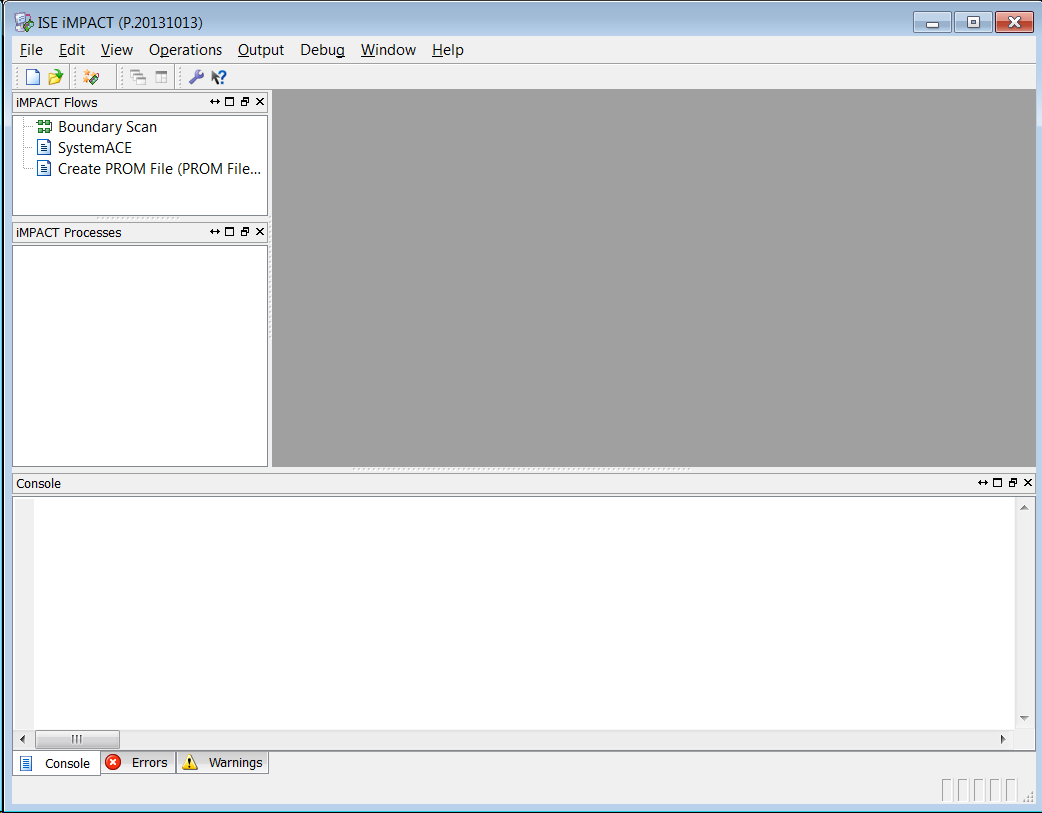
Task: Open the Operations menu
Action: (x=185, y=50)
